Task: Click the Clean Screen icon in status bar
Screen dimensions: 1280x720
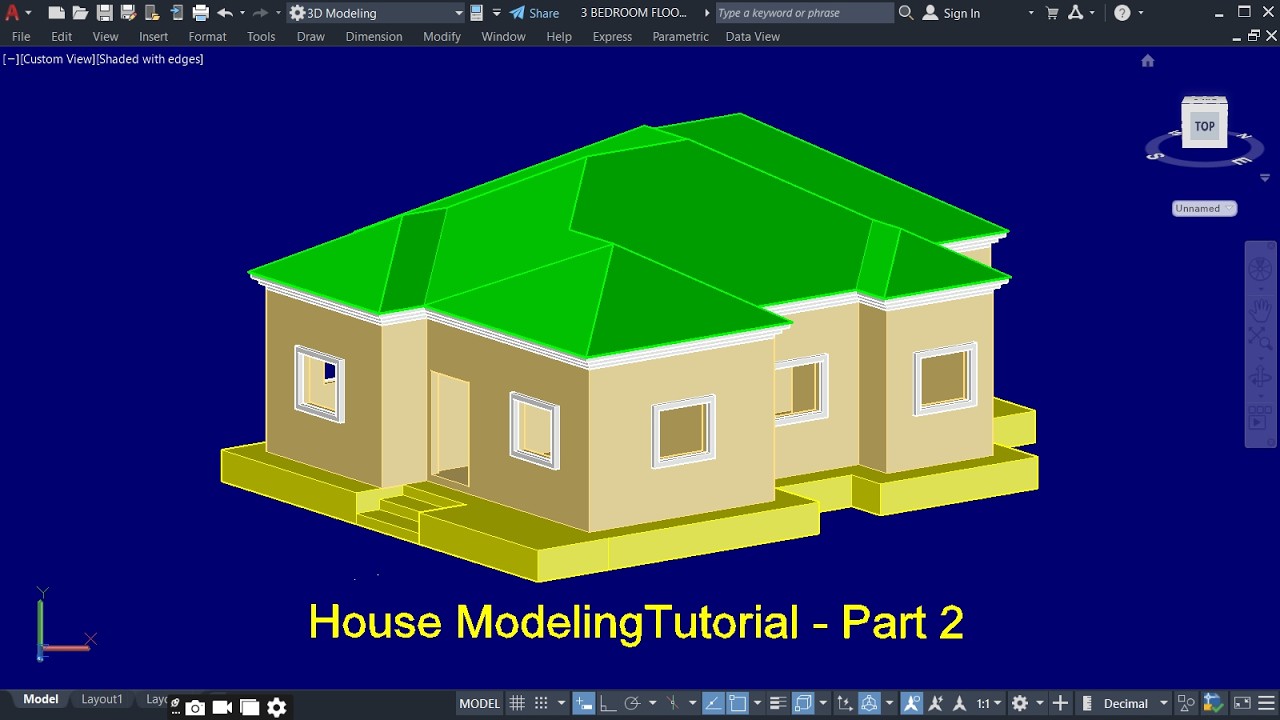Action: coord(1242,703)
